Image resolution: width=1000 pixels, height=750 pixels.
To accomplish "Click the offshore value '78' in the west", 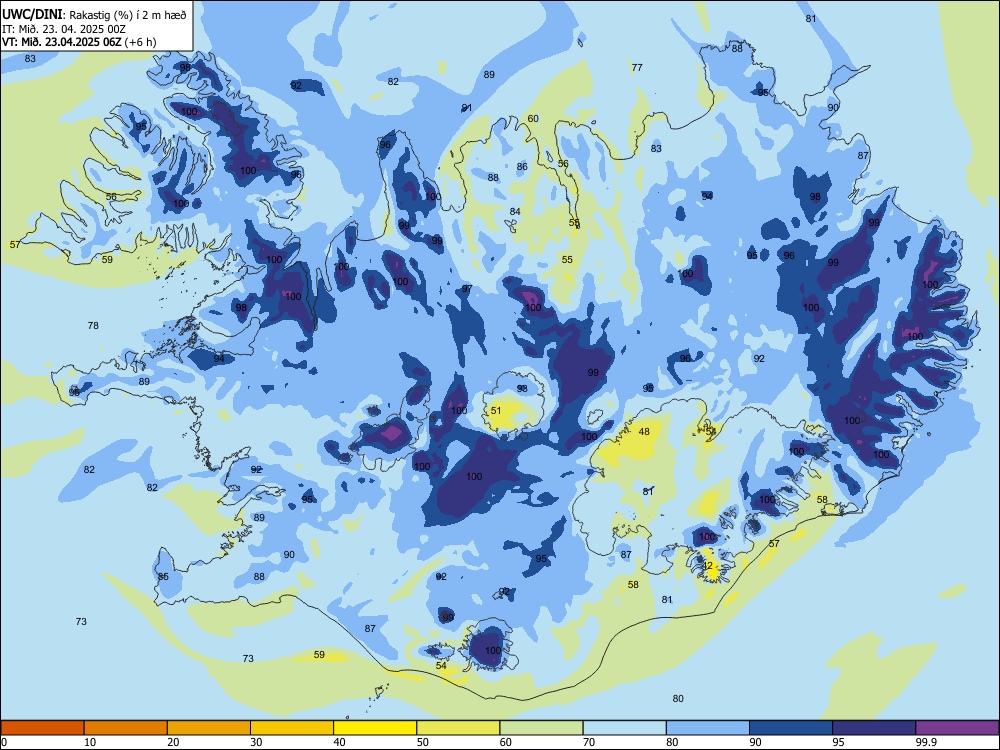I will 93,325.
